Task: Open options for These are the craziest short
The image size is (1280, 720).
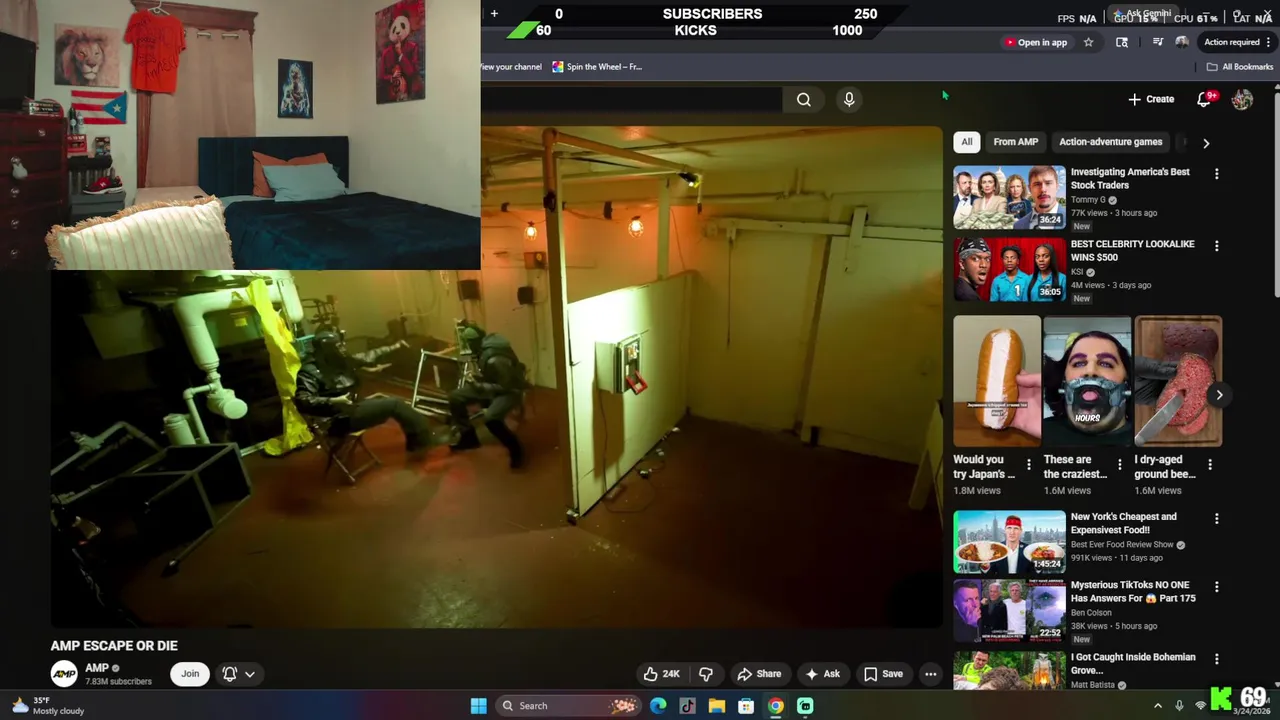Action: coord(1119,464)
